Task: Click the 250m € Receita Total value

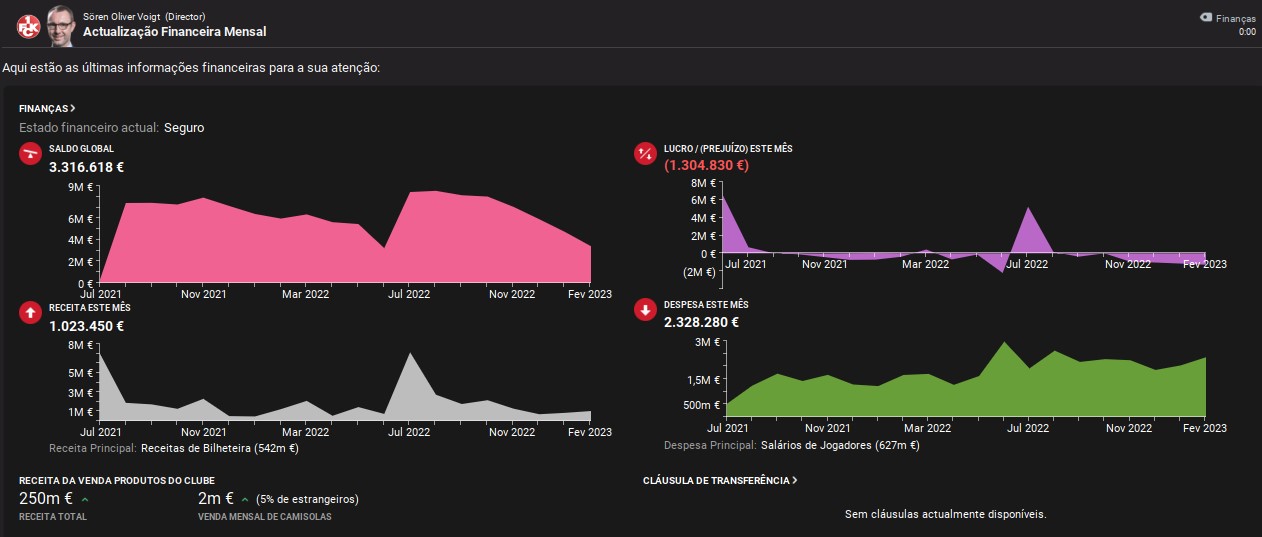Action: pos(47,498)
